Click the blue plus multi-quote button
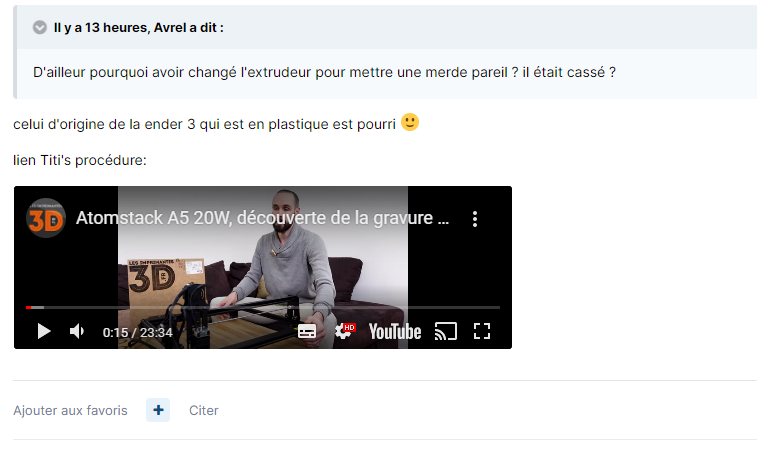757x450 pixels. coord(158,410)
